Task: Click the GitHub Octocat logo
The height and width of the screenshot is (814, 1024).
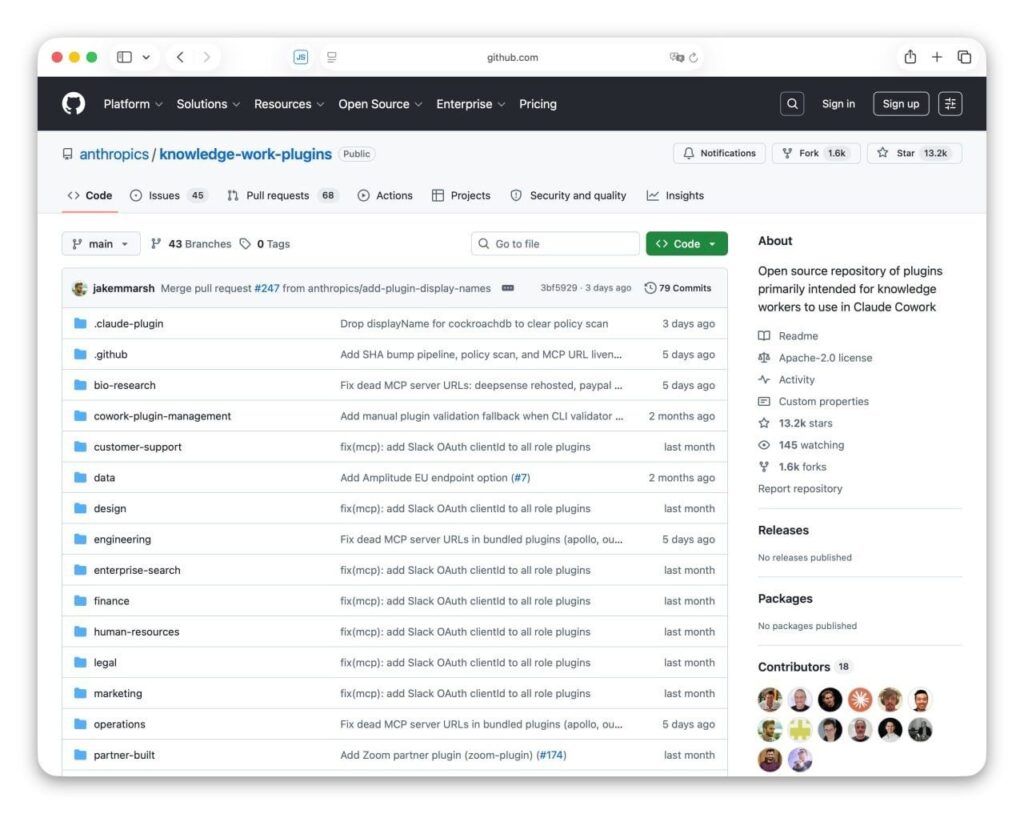Action: (x=73, y=104)
